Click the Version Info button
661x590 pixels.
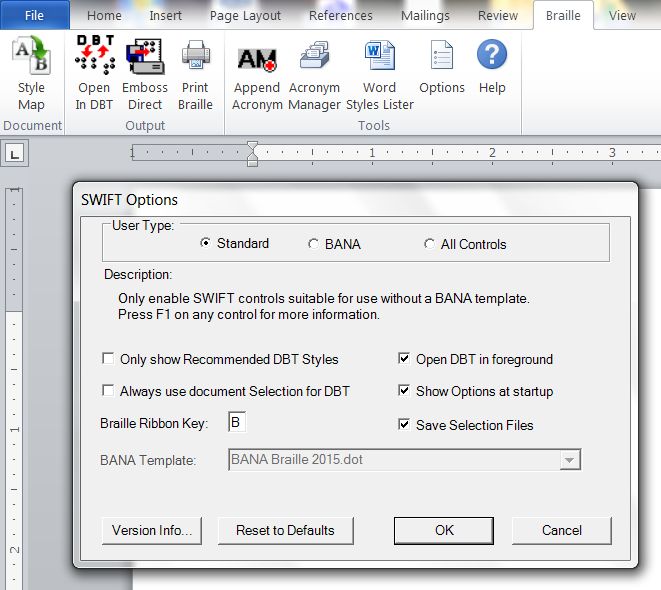pyautogui.click(x=152, y=531)
